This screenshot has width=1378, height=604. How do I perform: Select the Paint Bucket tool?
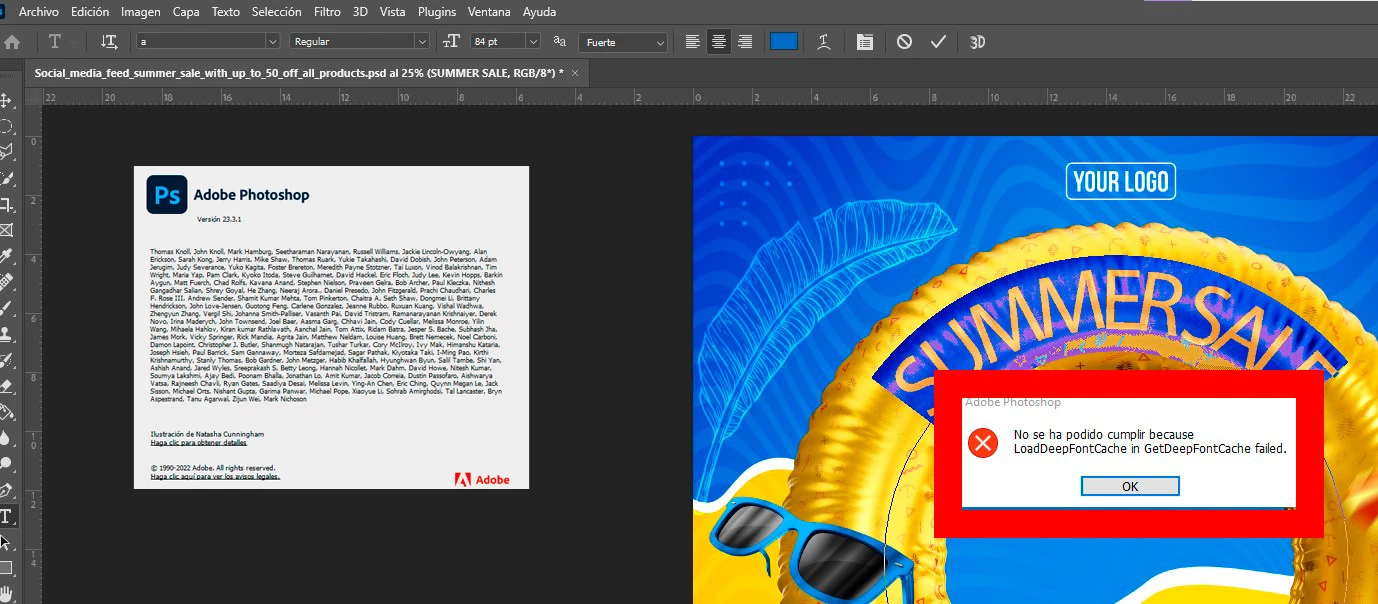click(x=6, y=412)
